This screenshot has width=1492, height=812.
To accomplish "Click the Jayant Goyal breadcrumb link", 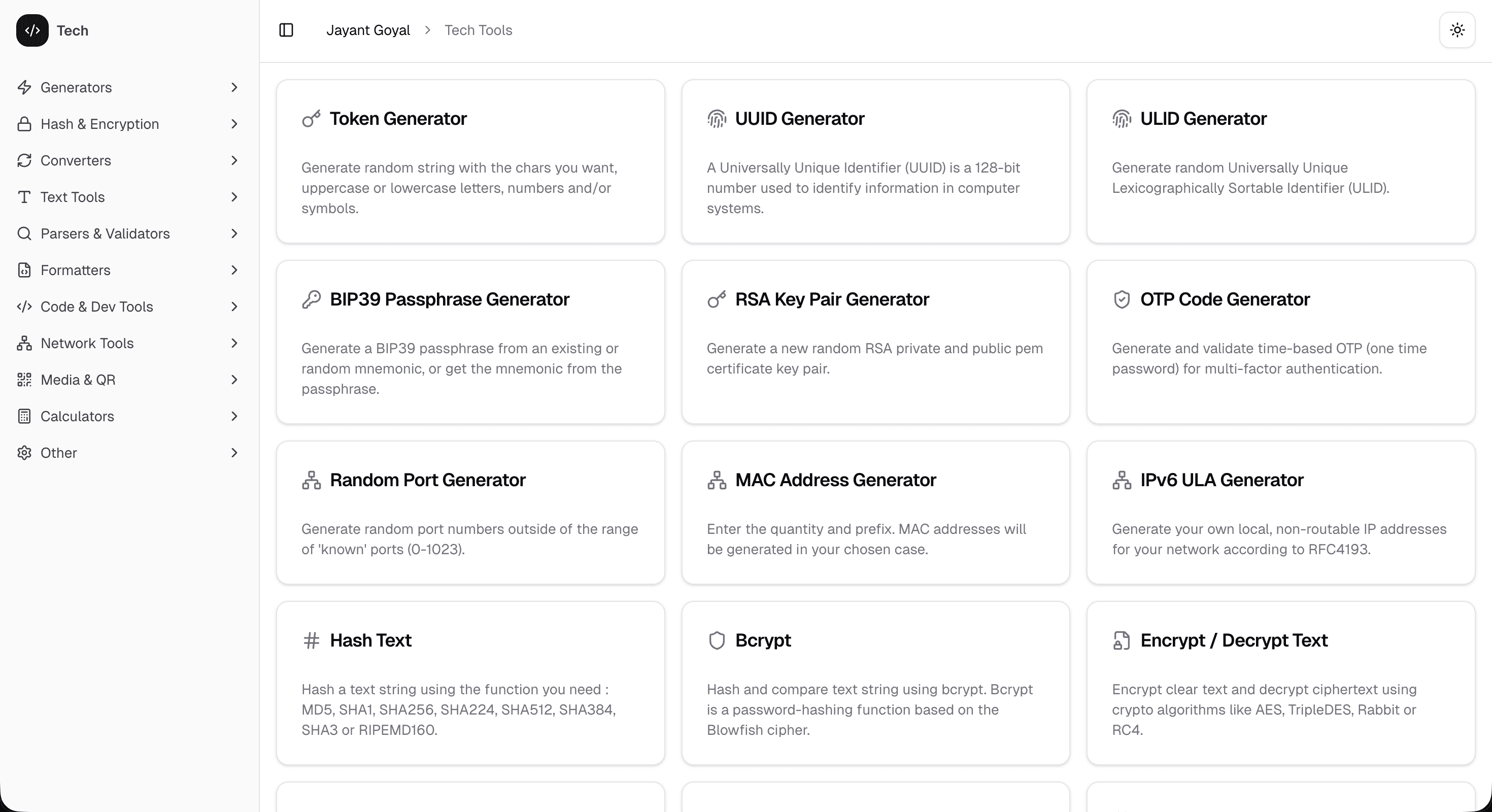I will [x=368, y=30].
